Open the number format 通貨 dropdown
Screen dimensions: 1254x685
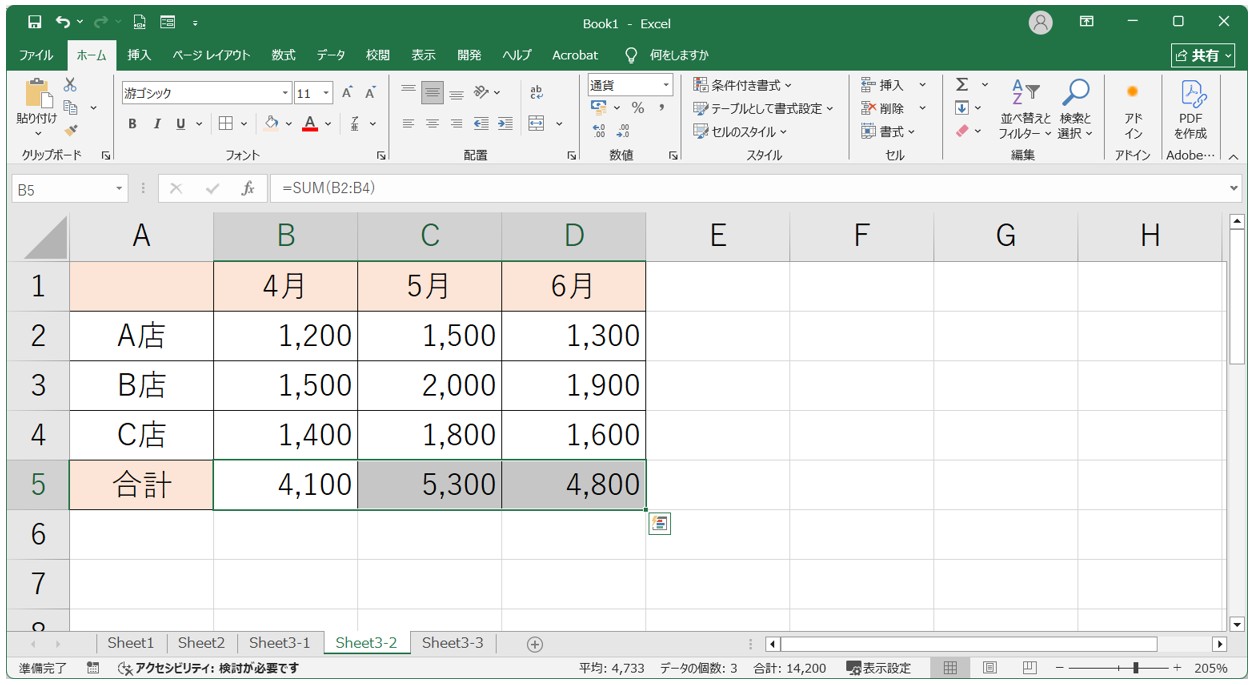[666, 85]
